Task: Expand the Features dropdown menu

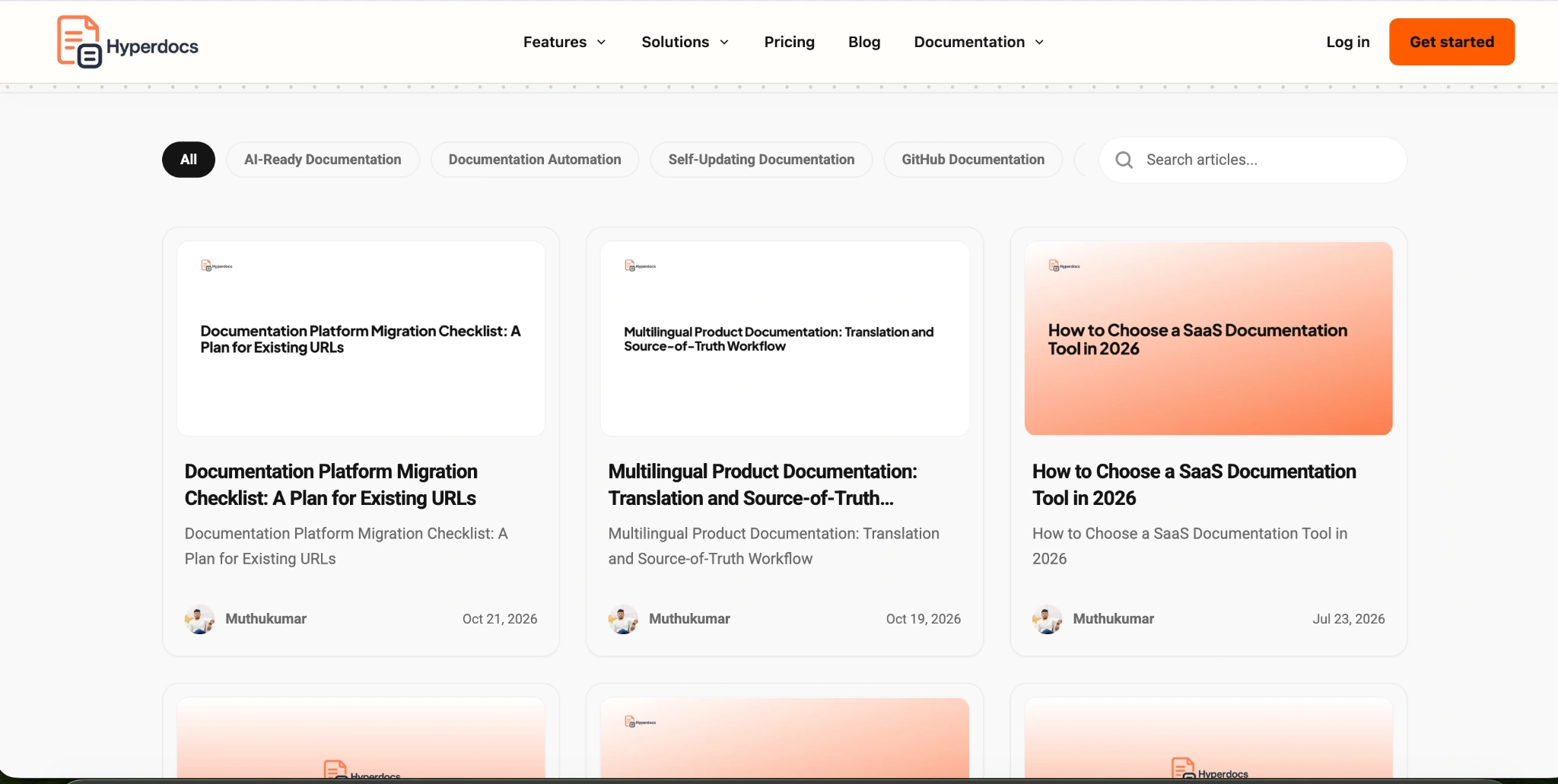Action: point(564,42)
